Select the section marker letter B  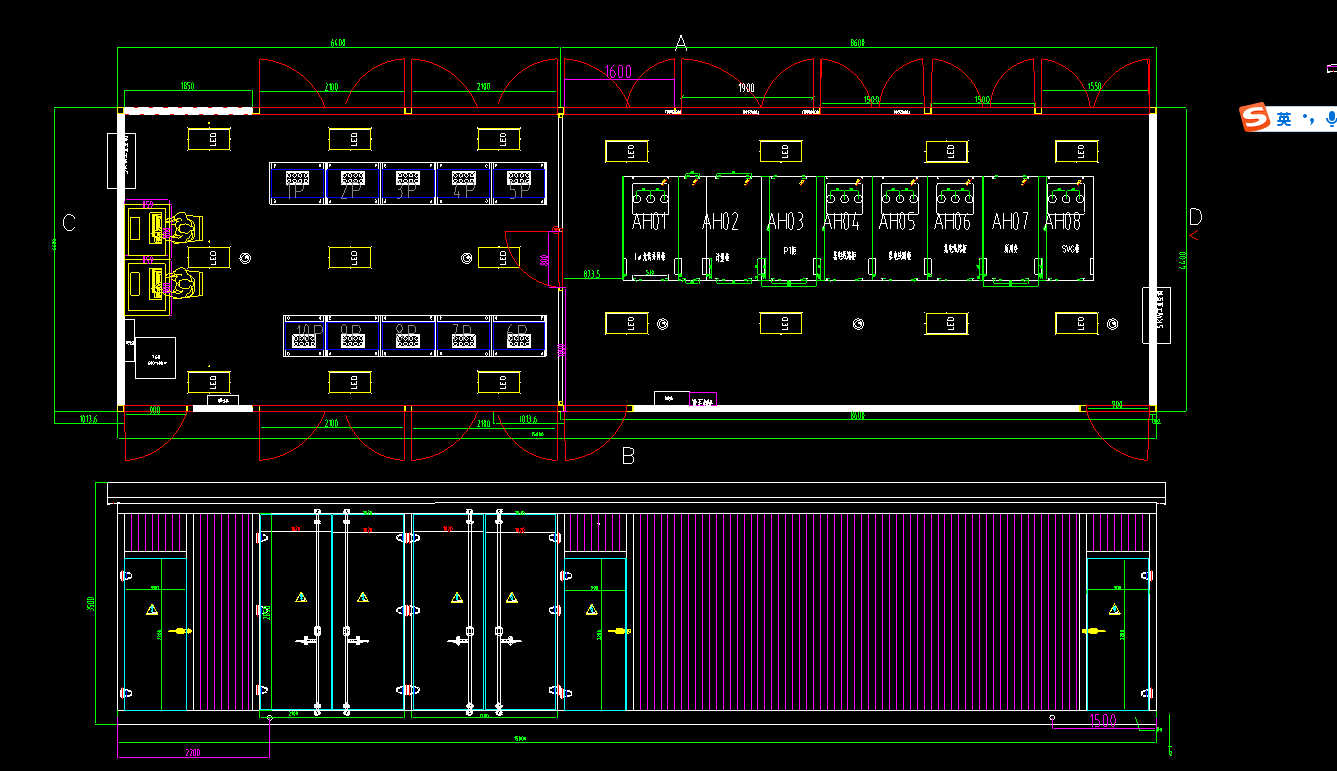pos(628,456)
